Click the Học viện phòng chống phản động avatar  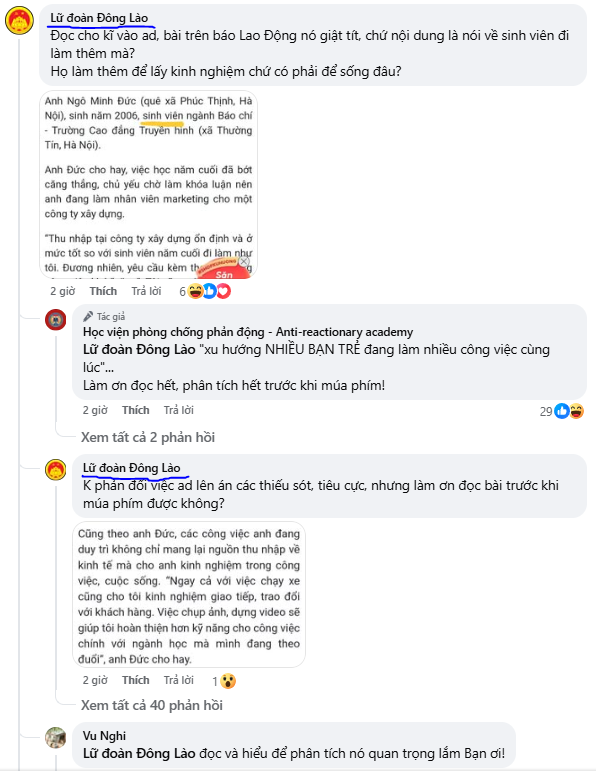[55, 320]
